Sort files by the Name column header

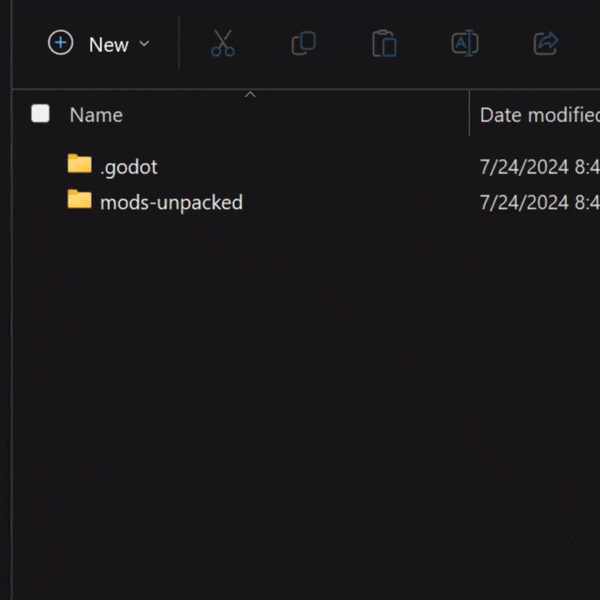tap(96, 115)
